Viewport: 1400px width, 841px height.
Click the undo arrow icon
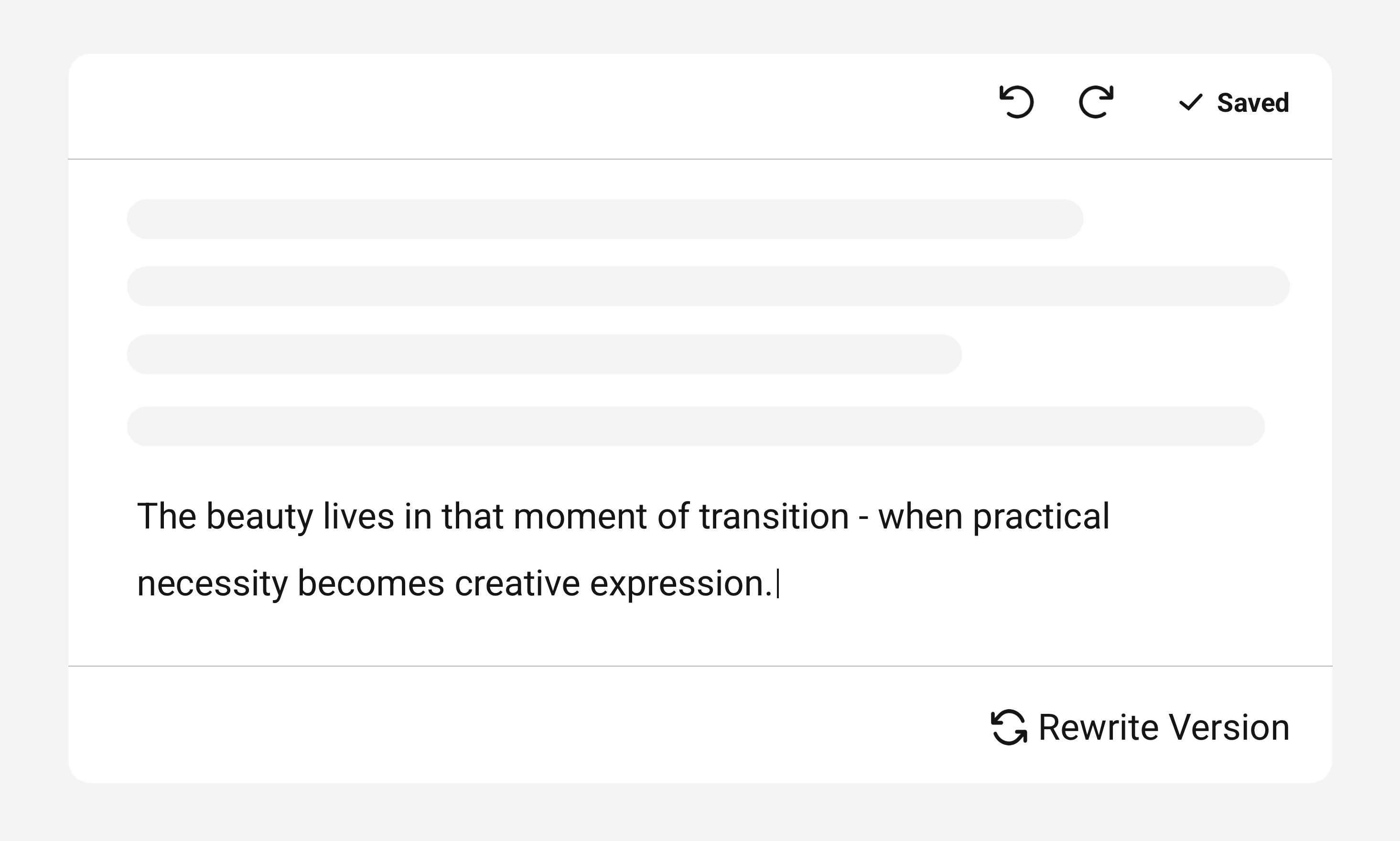pos(1016,102)
